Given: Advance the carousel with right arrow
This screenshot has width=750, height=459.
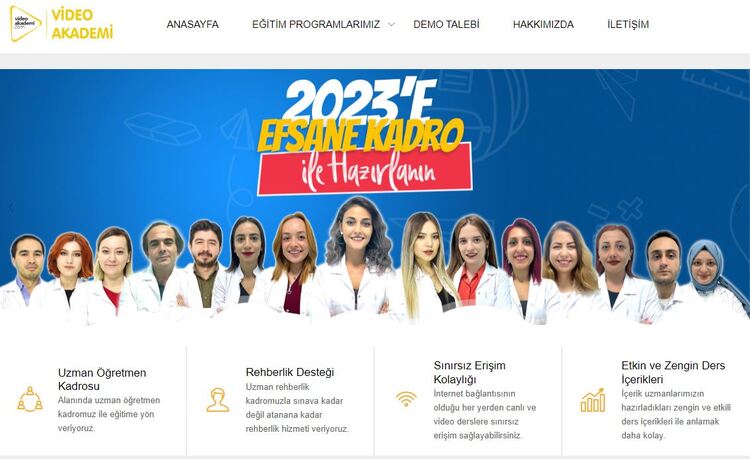Looking at the screenshot, I should pos(738,207).
